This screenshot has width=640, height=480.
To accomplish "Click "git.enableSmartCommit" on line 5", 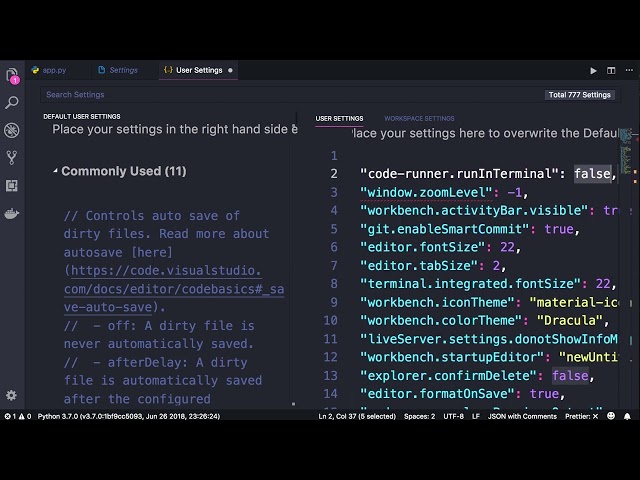I will (444, 229).
